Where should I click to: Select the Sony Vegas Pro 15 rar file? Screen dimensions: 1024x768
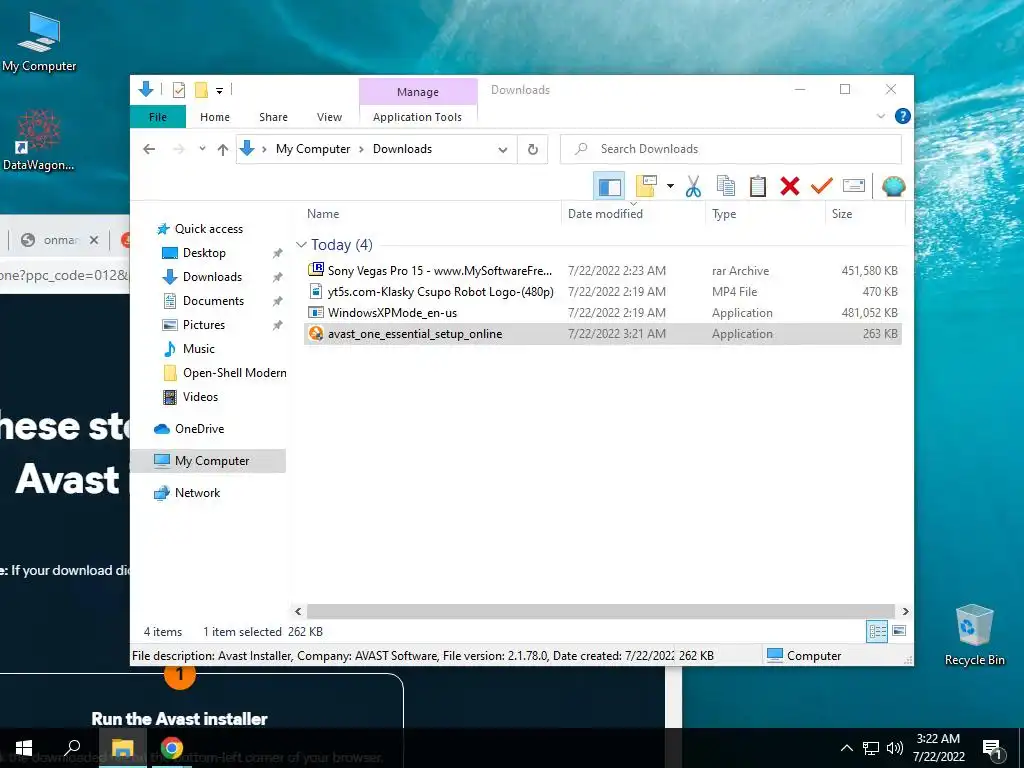point(602,270)
